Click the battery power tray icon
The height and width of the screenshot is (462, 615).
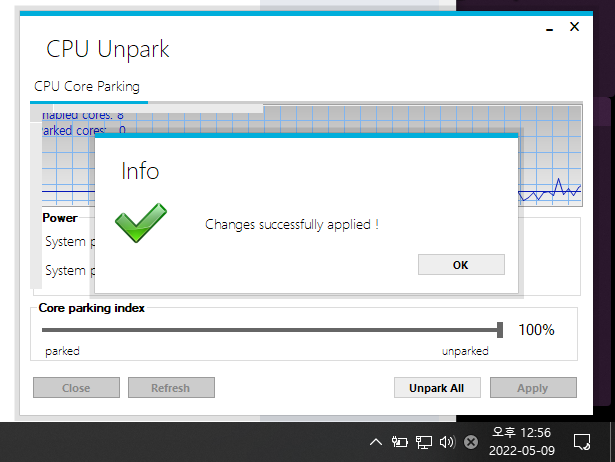pyautogui.click(x=400, y=442)
